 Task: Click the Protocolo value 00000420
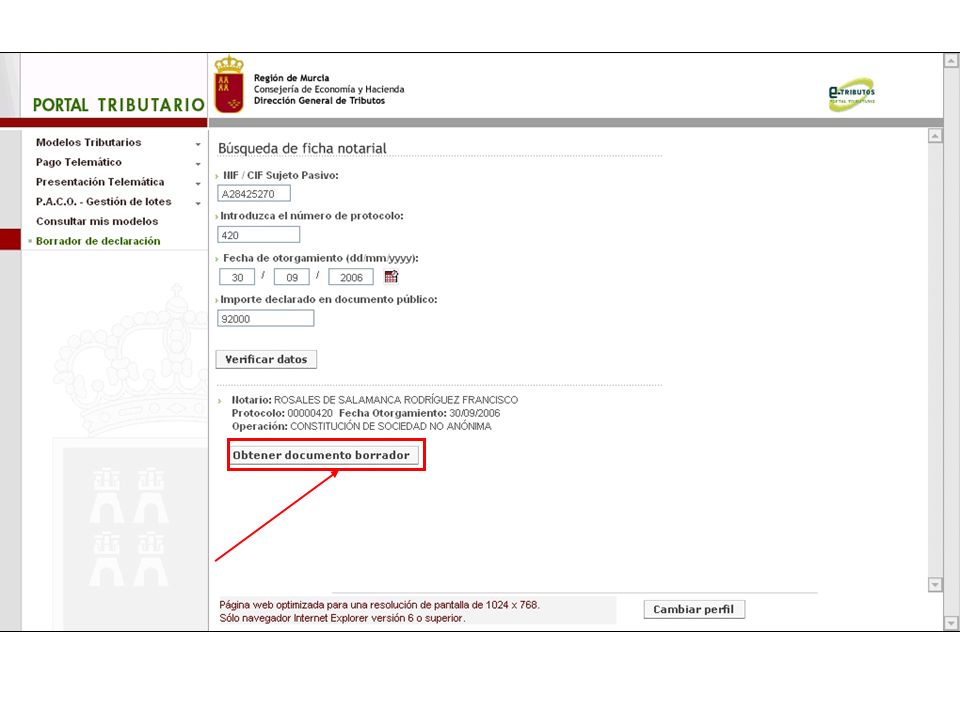[x=310, y=413]
